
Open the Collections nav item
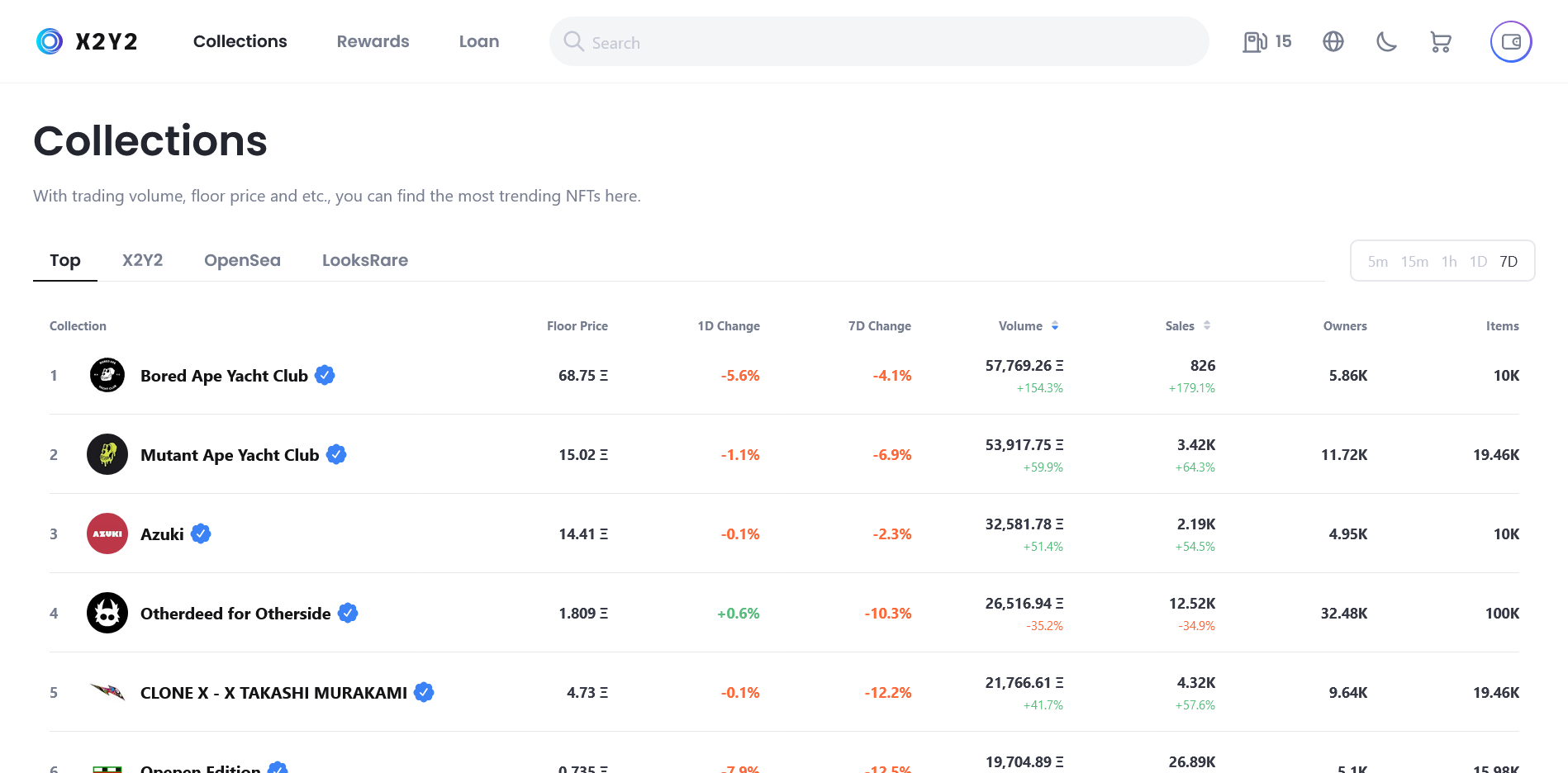(x=240, y=41)
